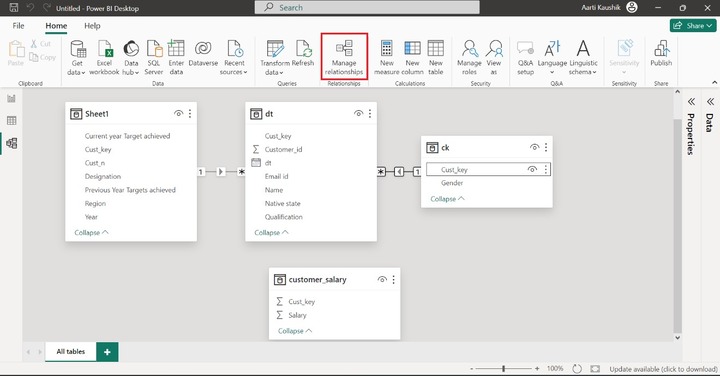
Task: Click the zoom out minus button
Action: tap(471, 369)
